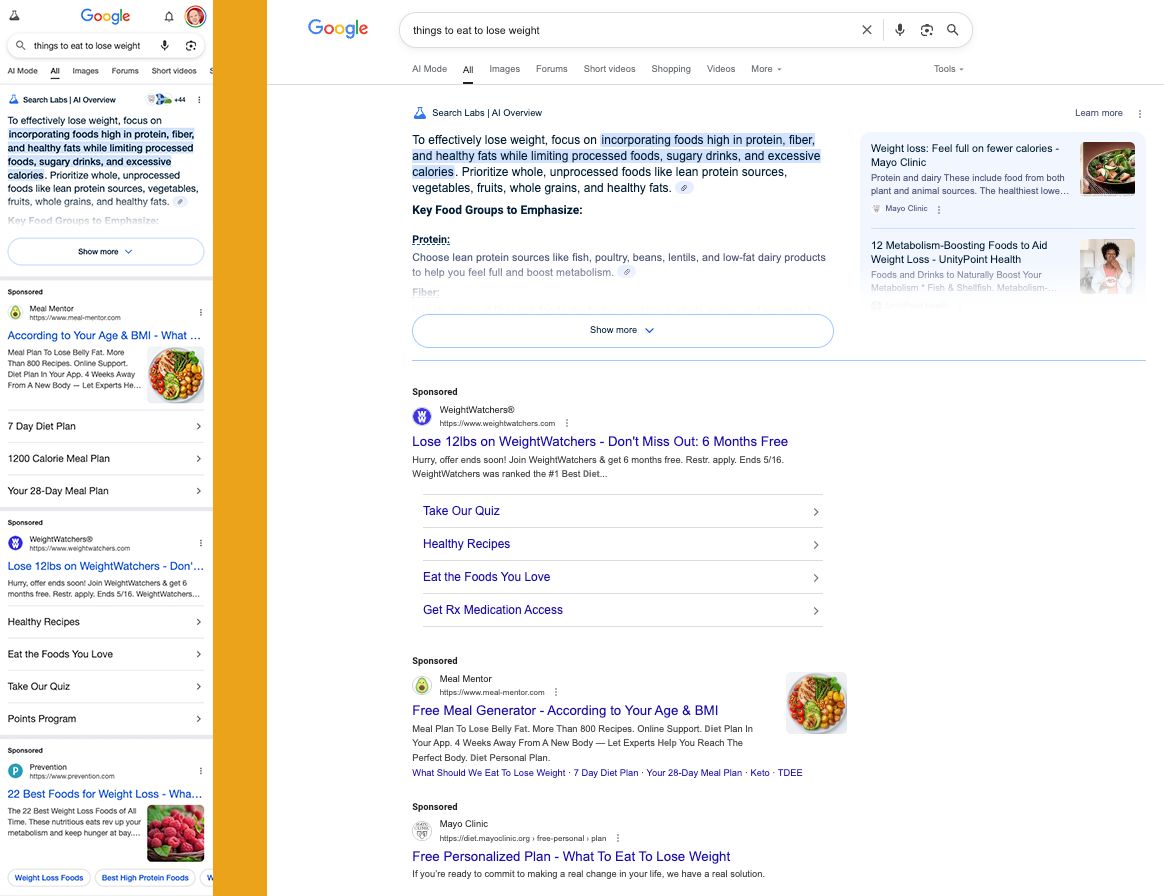Switch to Forums tab on desktop
Image resolution: width=1164 pixels, height=896 pixels.
tap(552, 69)
